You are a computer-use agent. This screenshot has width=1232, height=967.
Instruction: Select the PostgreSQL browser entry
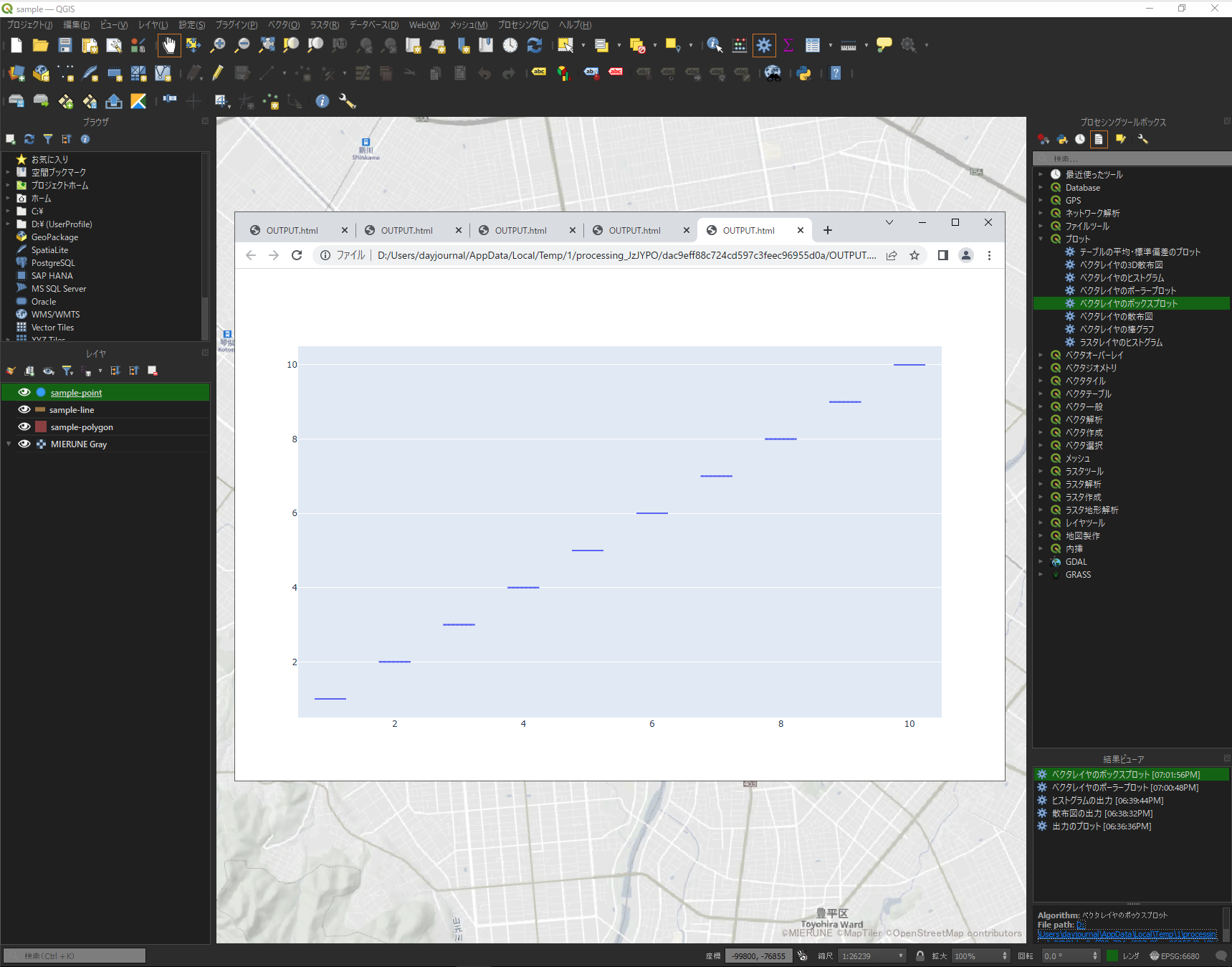tap(53, 262)
